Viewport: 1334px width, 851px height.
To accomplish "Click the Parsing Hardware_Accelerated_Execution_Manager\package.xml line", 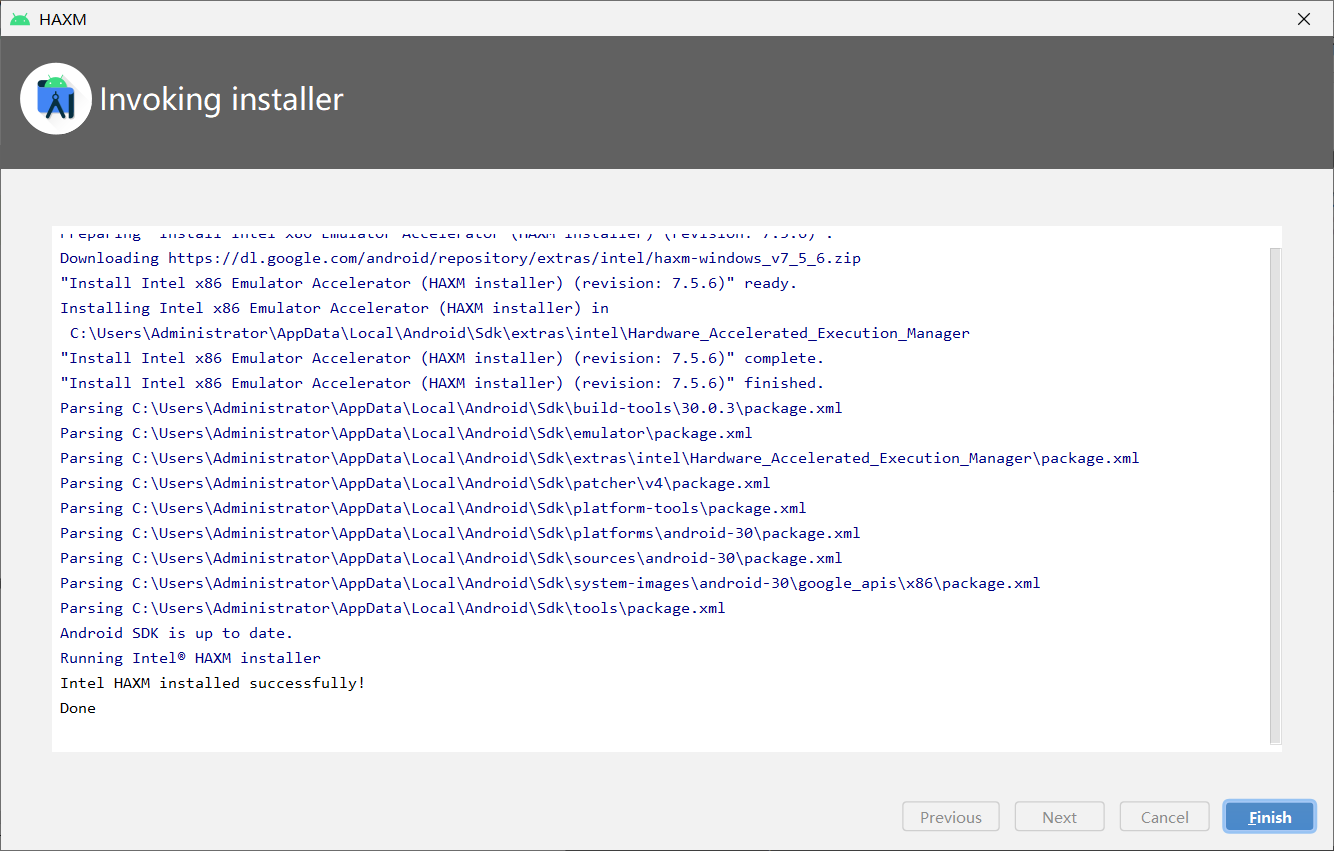I will (600, 458).
